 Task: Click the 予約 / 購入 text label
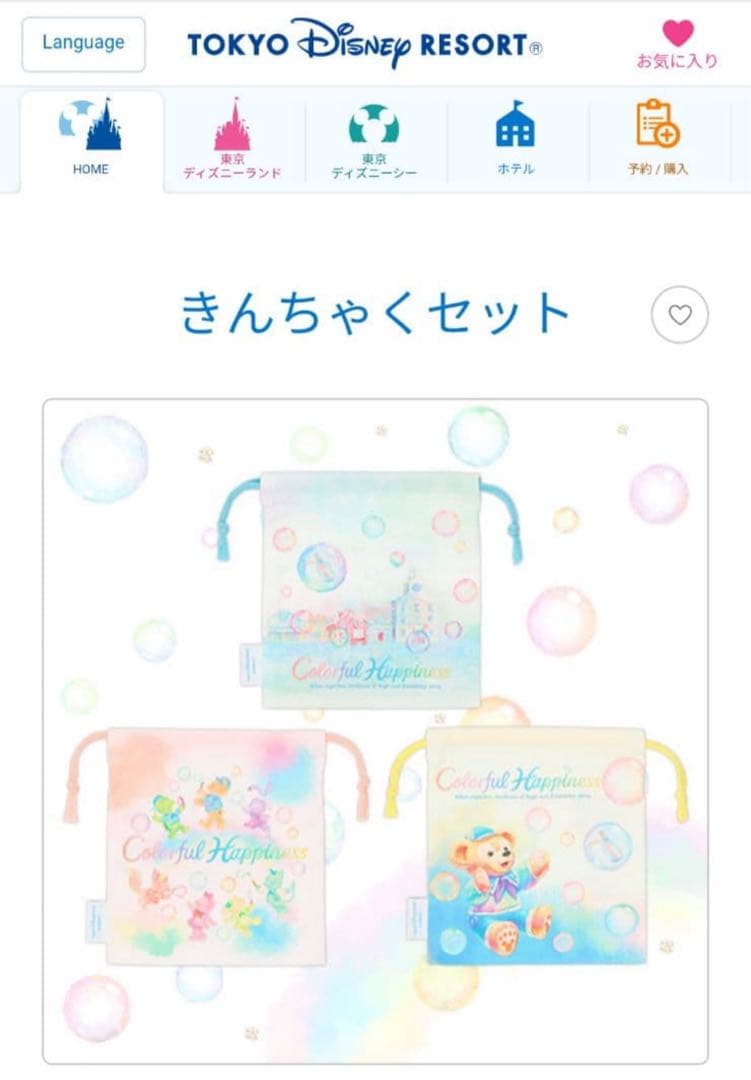coord(658,169)
